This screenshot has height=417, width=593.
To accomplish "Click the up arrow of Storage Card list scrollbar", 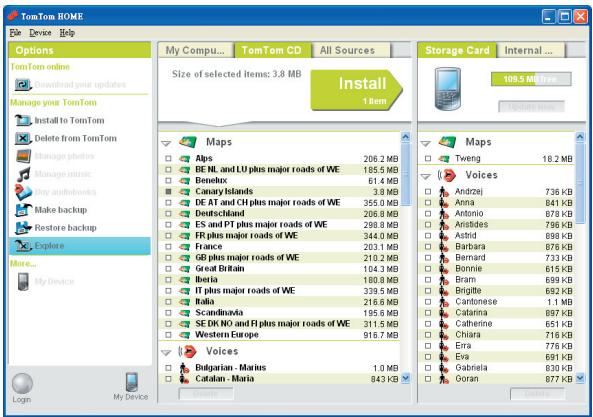I will click(580, 137).
